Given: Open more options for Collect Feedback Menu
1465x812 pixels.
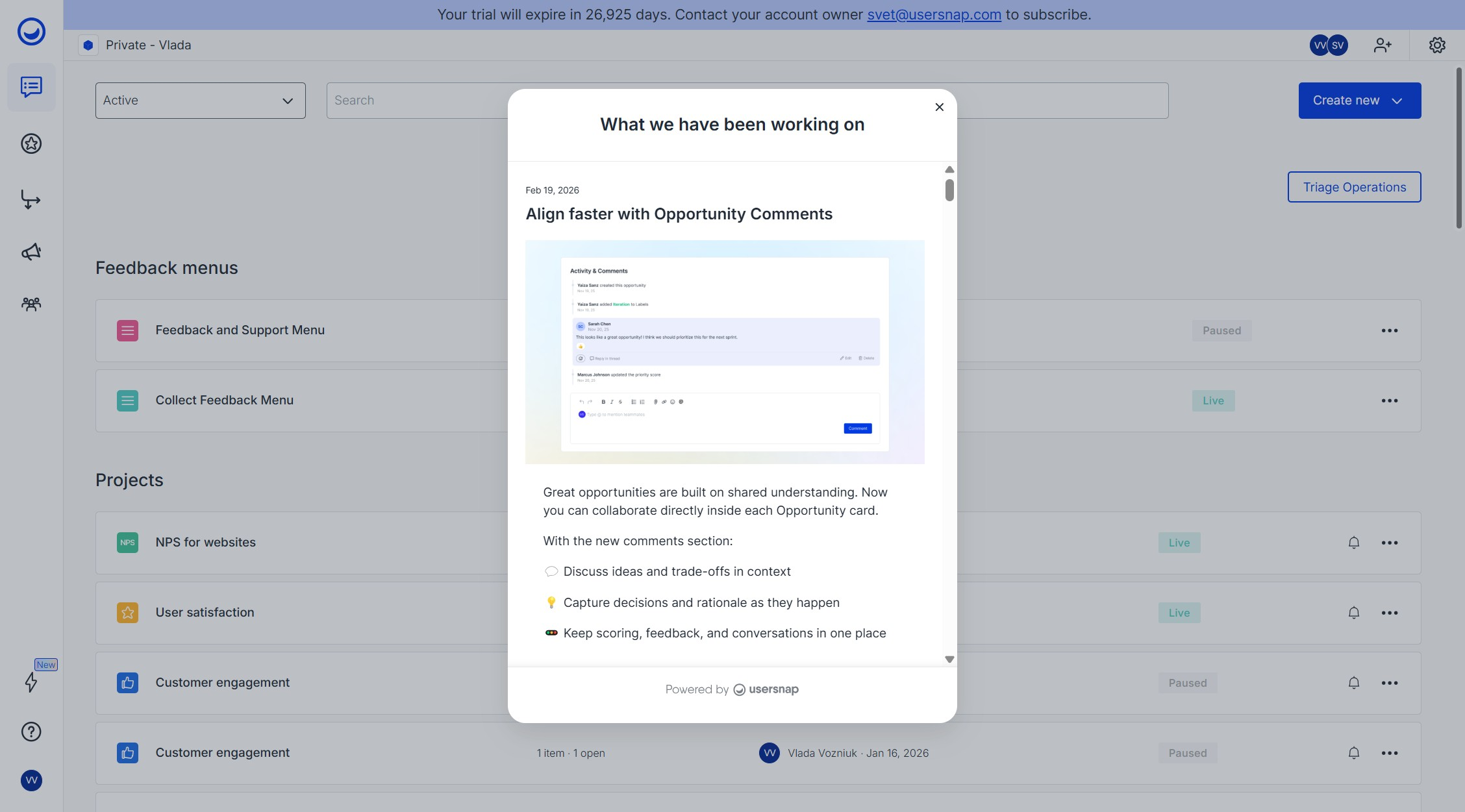Looking at the screenshot, I should click(1390, 400).
